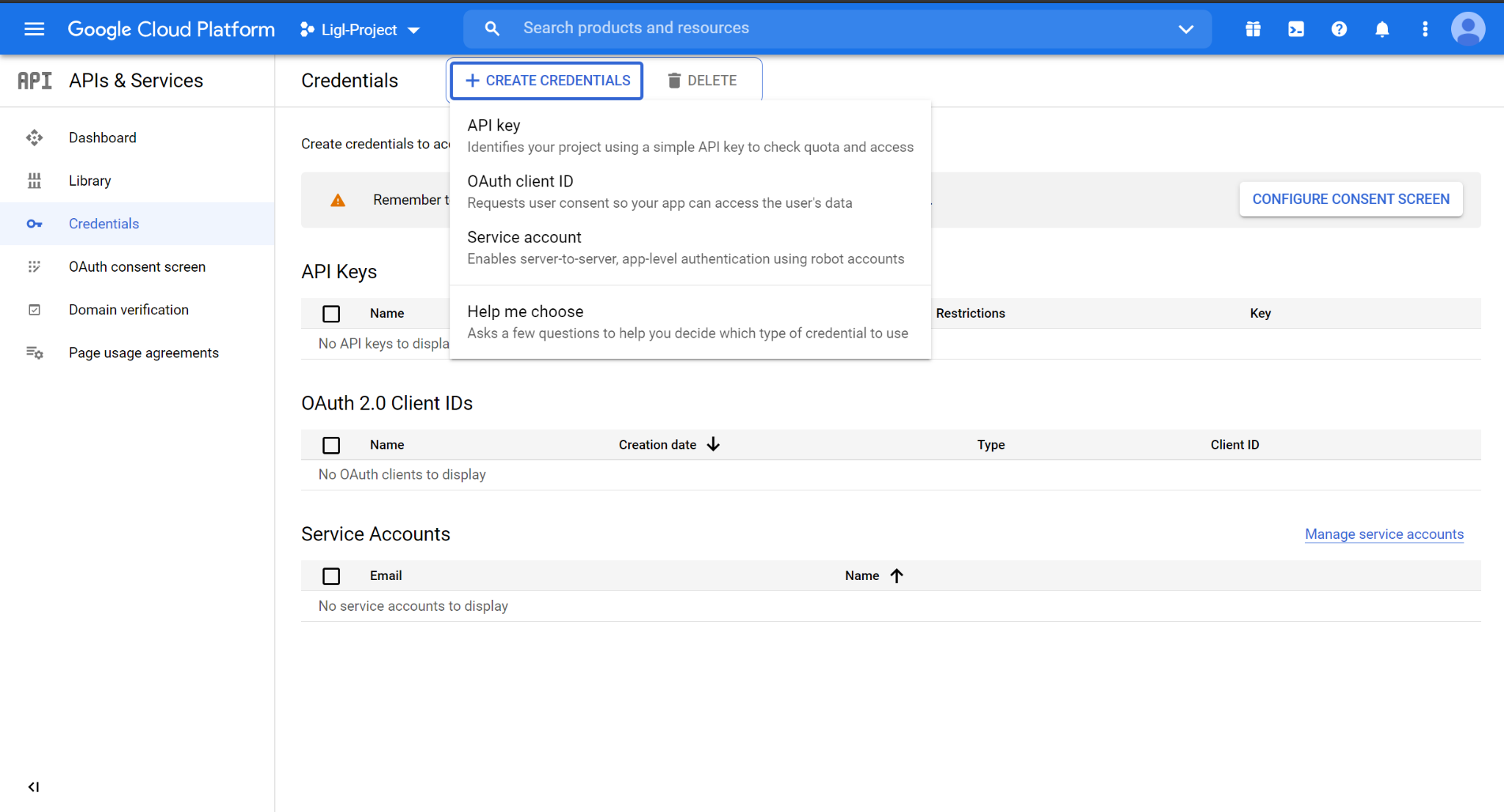The height and width of the screenshot is (812, 1504).
Task: Click the Type column header
Action: [991, 445]
